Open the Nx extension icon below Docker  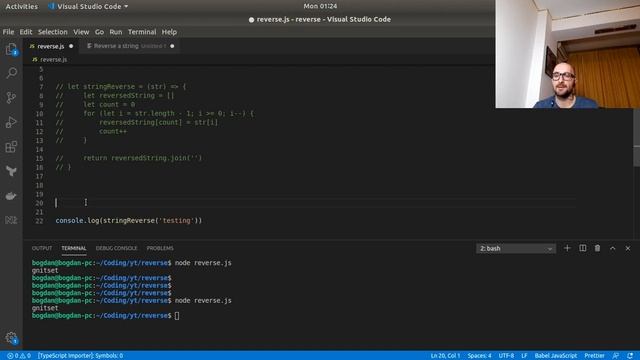[x=11, y=220]
